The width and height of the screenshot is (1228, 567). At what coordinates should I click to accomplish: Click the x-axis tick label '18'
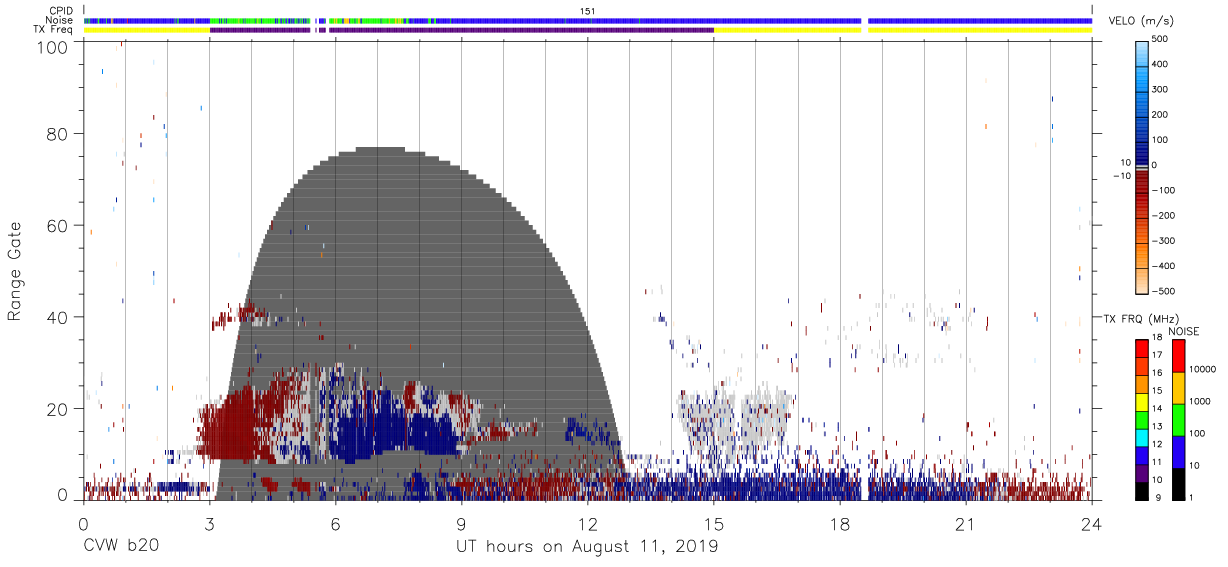point(839,523)
